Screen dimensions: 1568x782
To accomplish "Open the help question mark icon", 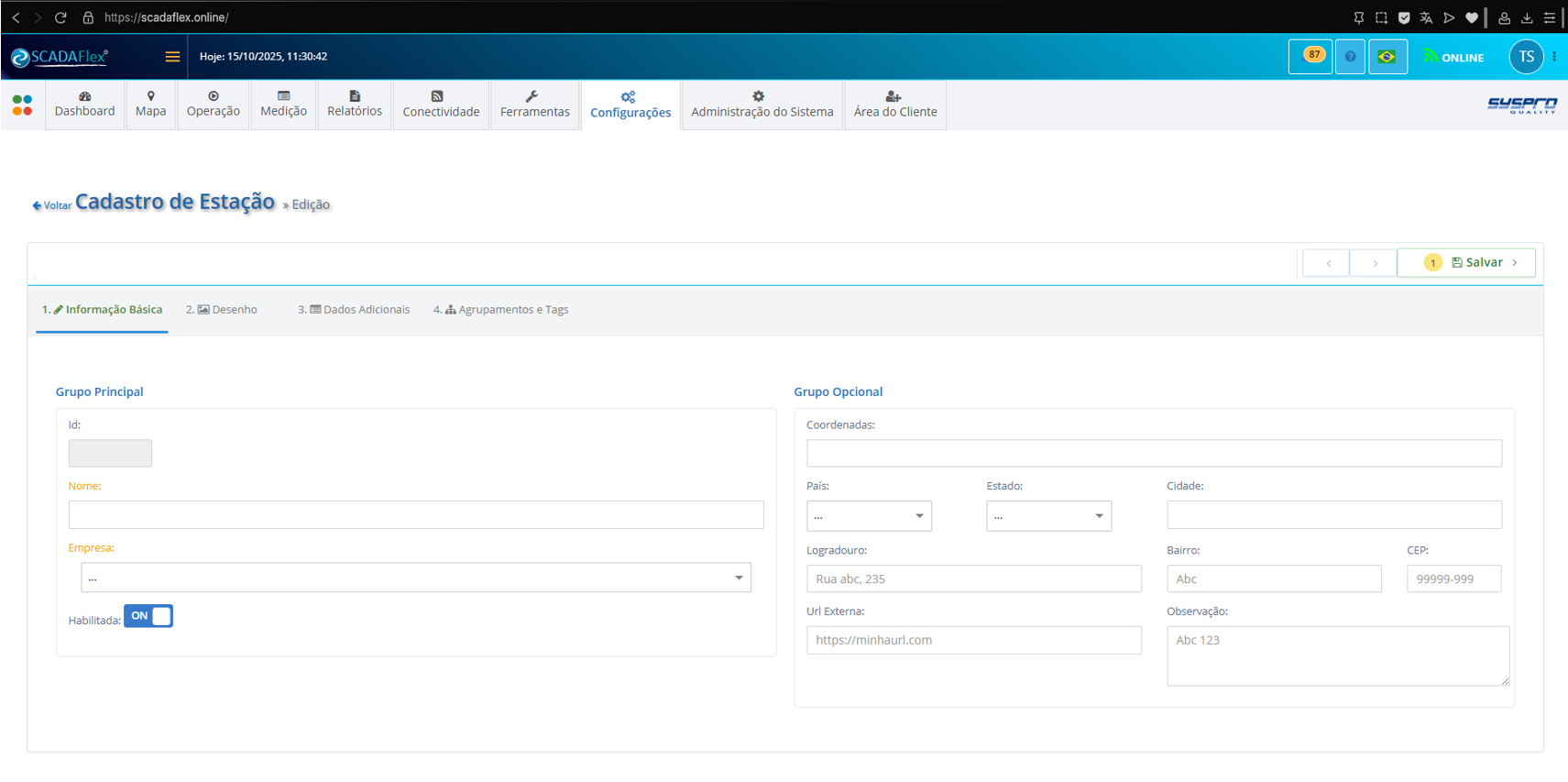I will click(1350, 57).
